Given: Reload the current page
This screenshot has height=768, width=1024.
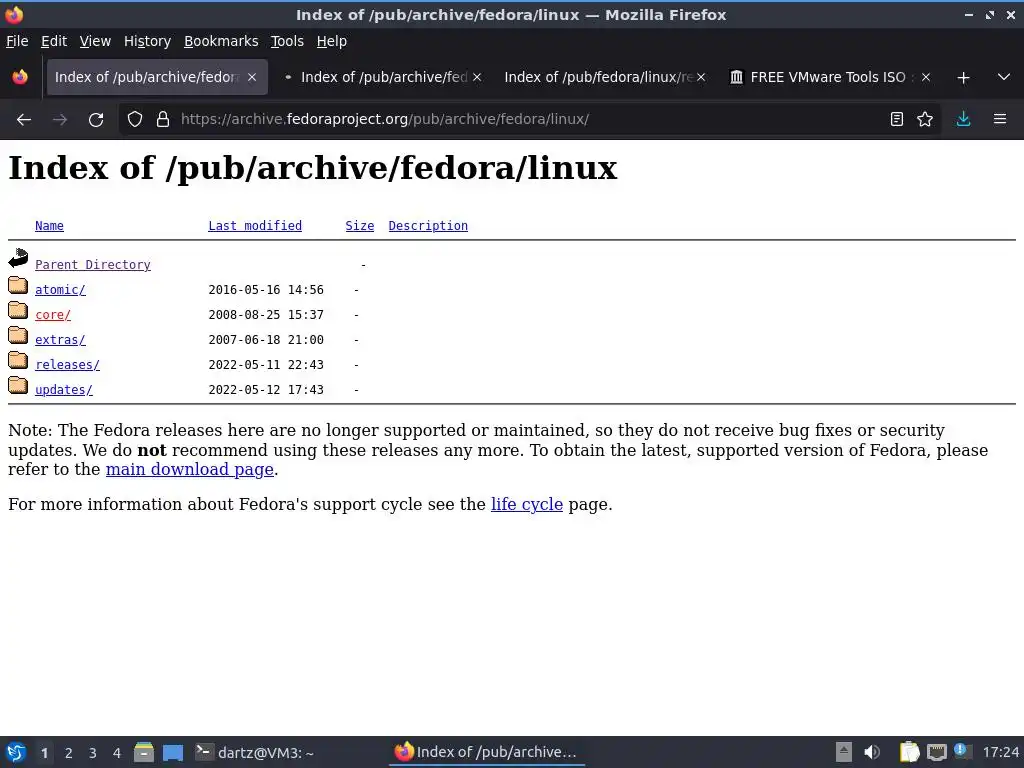Looking at the screenshot, I should (96, 120).
